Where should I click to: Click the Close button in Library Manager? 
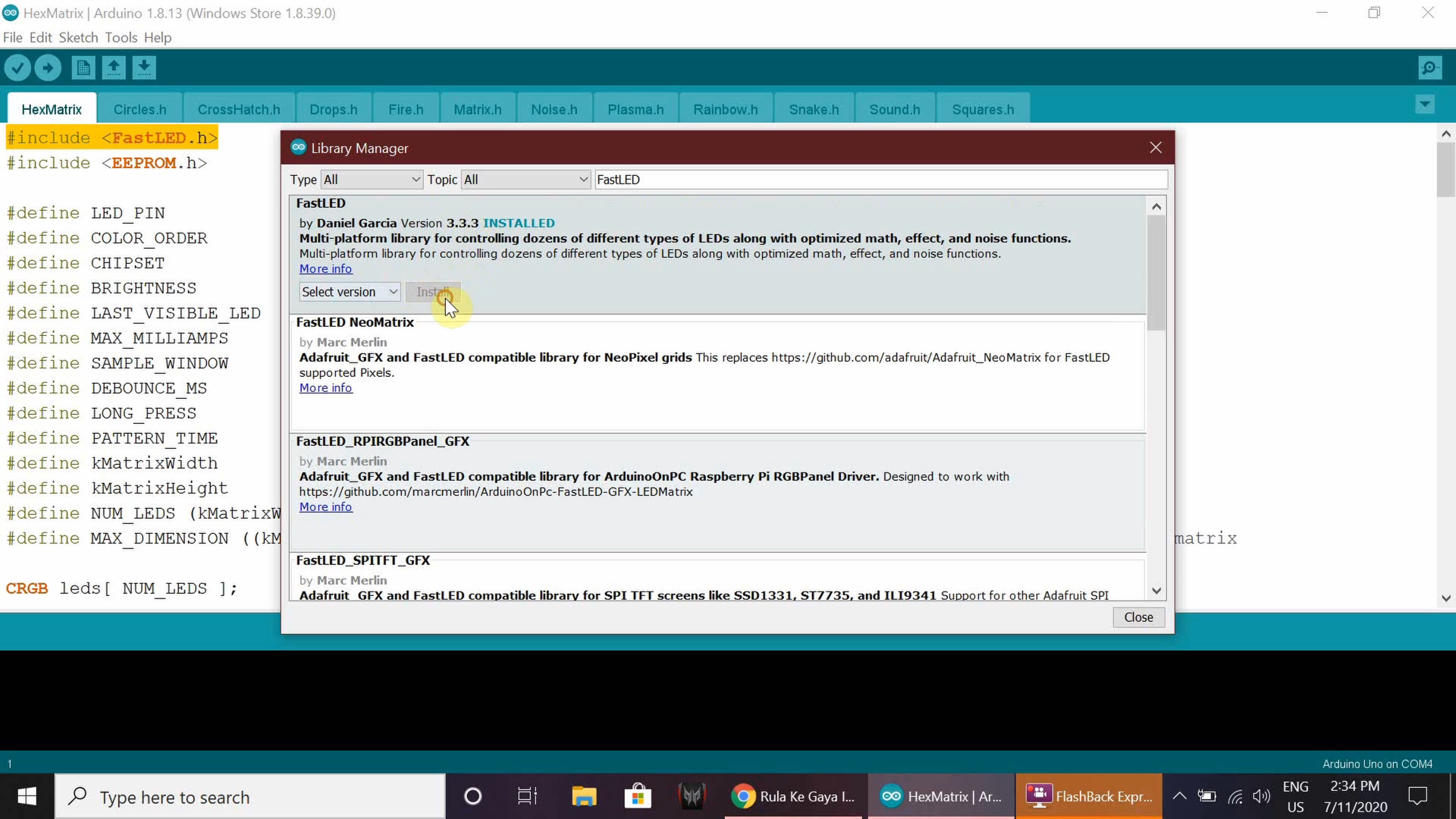point(1138,617)
